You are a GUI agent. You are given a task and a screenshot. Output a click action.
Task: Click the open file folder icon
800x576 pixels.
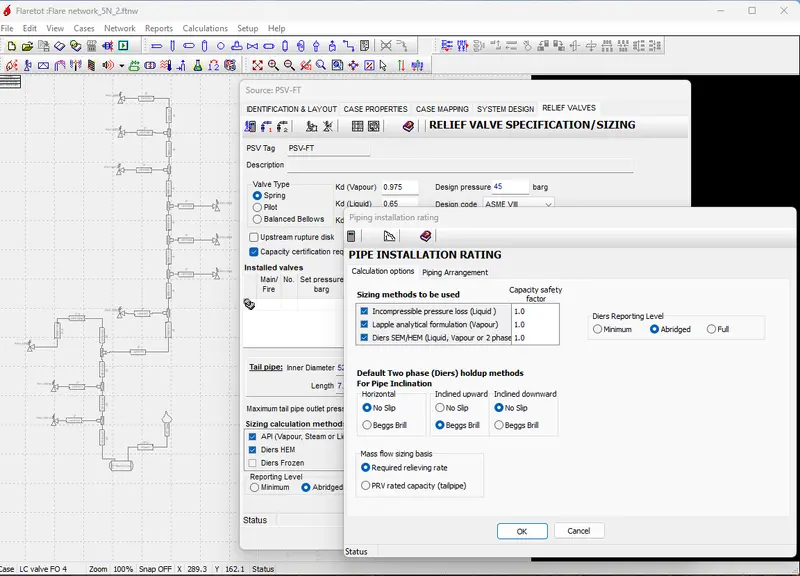pos(26,44)
